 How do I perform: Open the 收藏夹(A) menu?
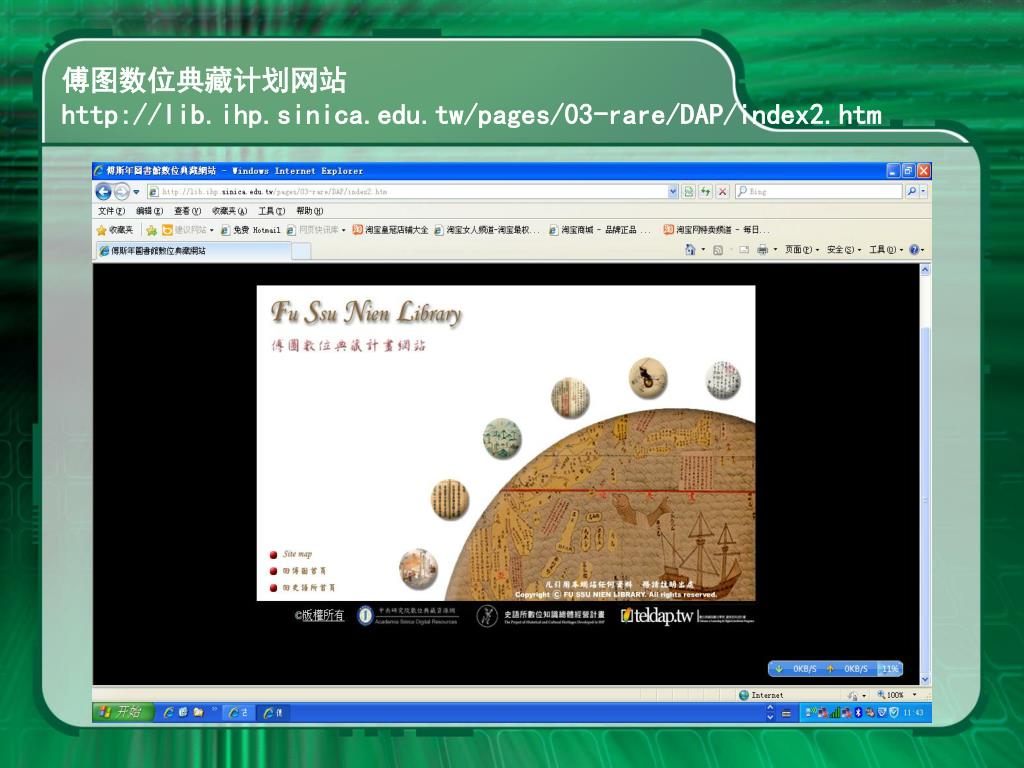(229, 211)
